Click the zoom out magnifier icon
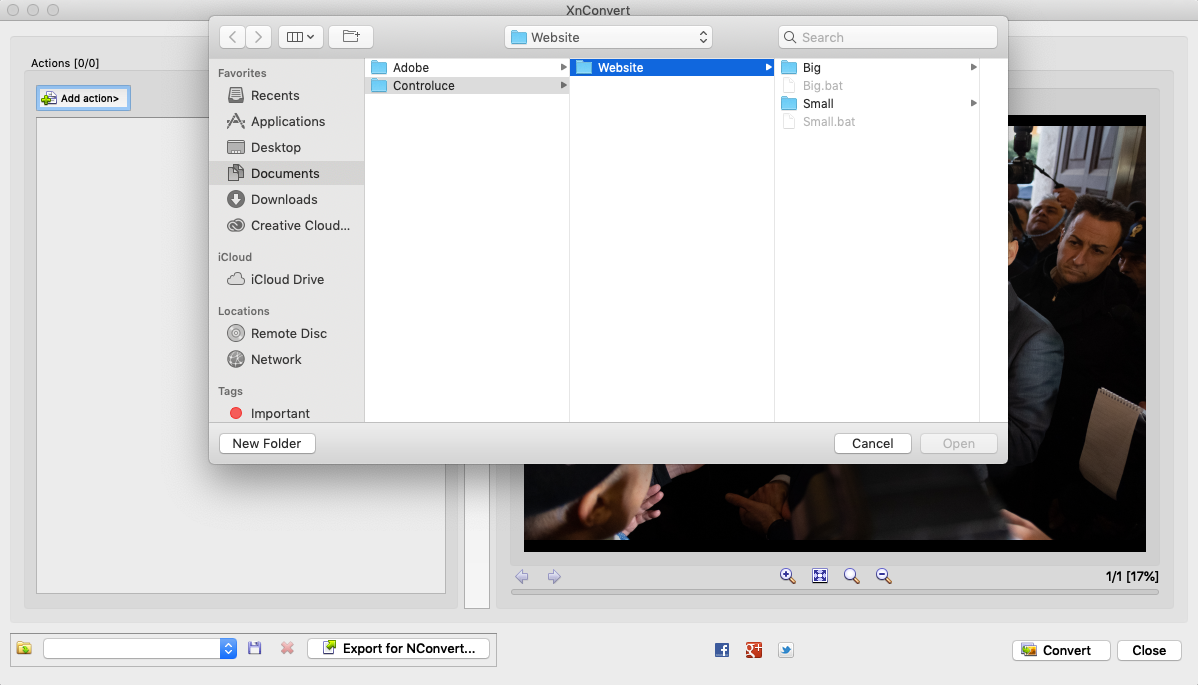This screenshot has height=685, width=1198. (883, 576)
